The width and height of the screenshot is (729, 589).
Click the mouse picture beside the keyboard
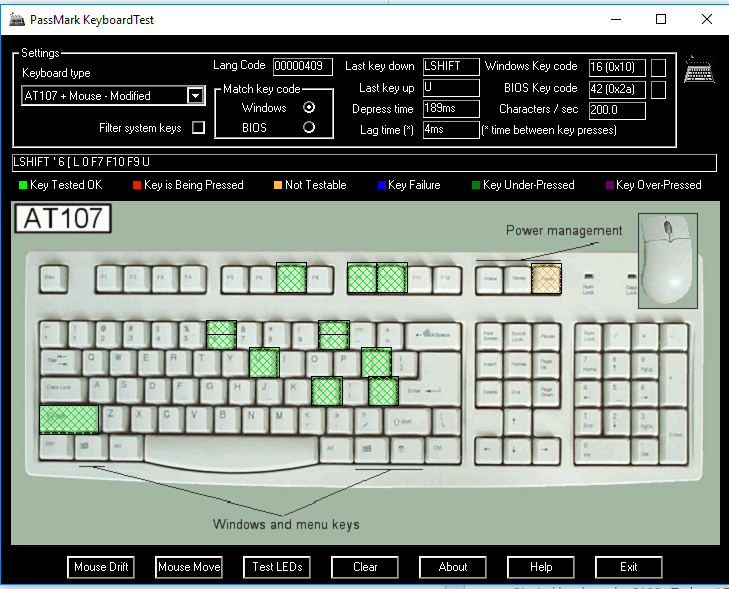point(670,260)
